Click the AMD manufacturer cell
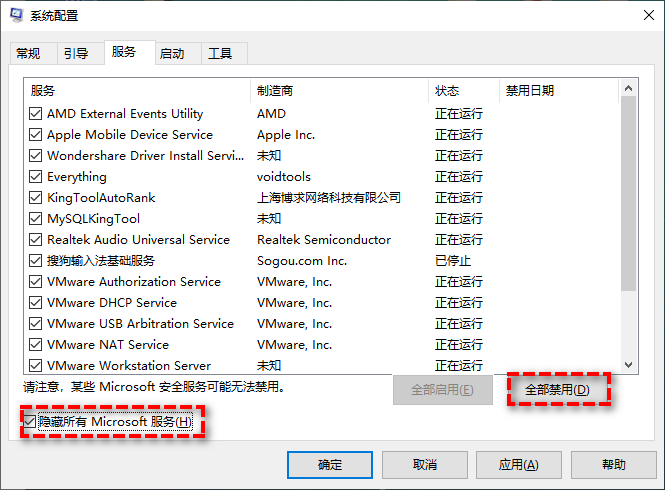 [x=271, y=114]
